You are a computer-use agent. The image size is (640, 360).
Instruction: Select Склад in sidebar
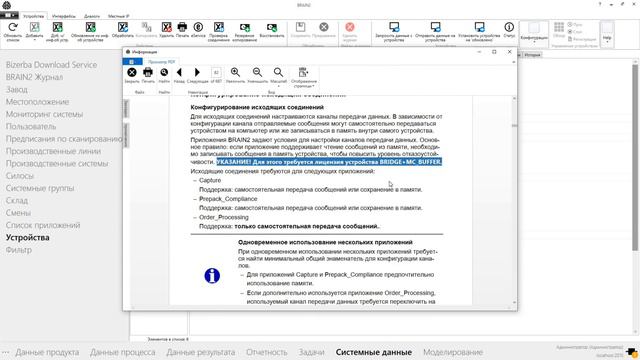click(x=17, y=200)
